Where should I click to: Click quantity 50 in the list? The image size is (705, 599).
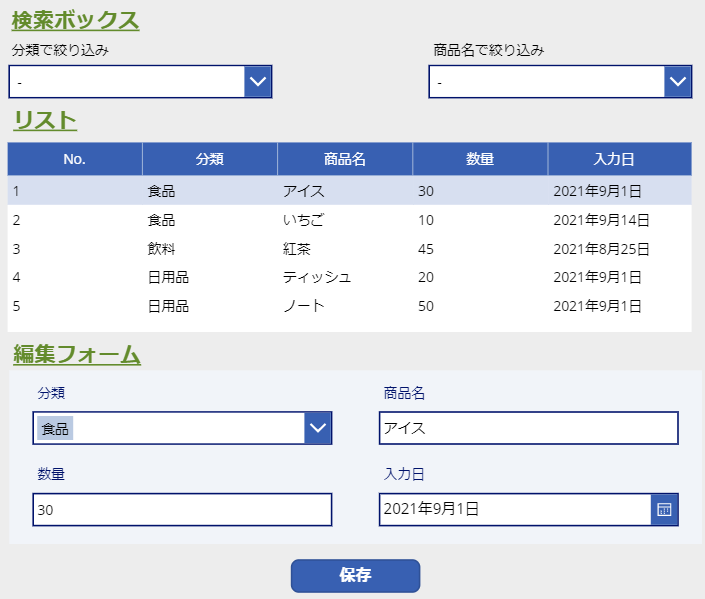coord(426,306)
